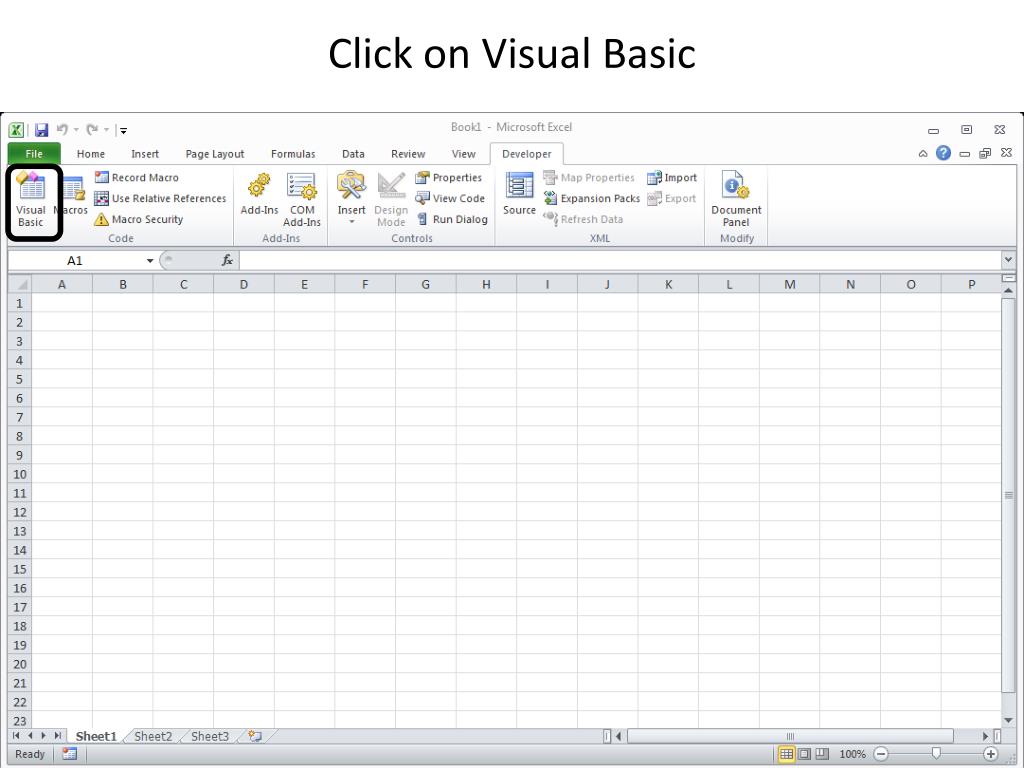Open the Add-Ins manager
The width and height of the screenshot is (1024, 768).
[259, 195]
